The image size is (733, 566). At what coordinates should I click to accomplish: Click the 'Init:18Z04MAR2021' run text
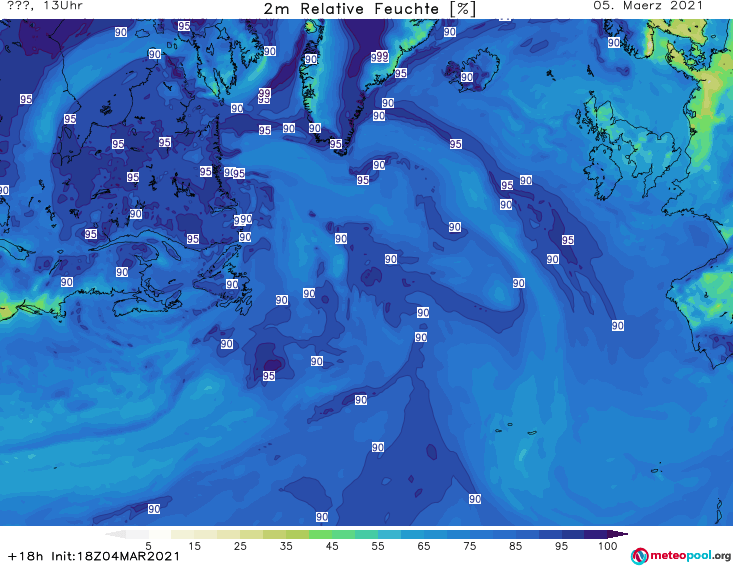[x=115, y=556]
